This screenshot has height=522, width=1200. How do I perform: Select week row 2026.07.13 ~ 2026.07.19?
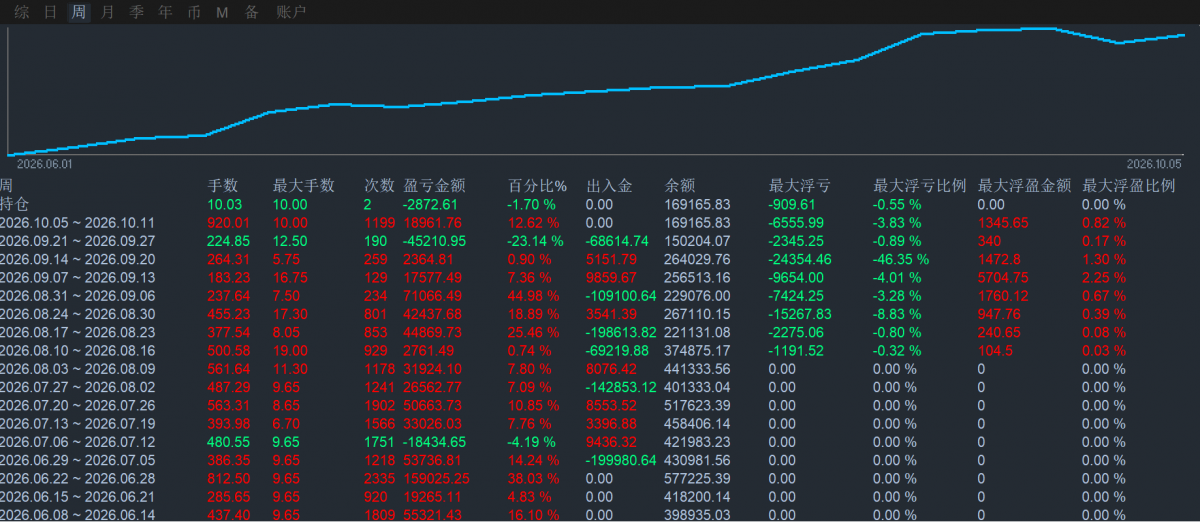coord(78,424)
